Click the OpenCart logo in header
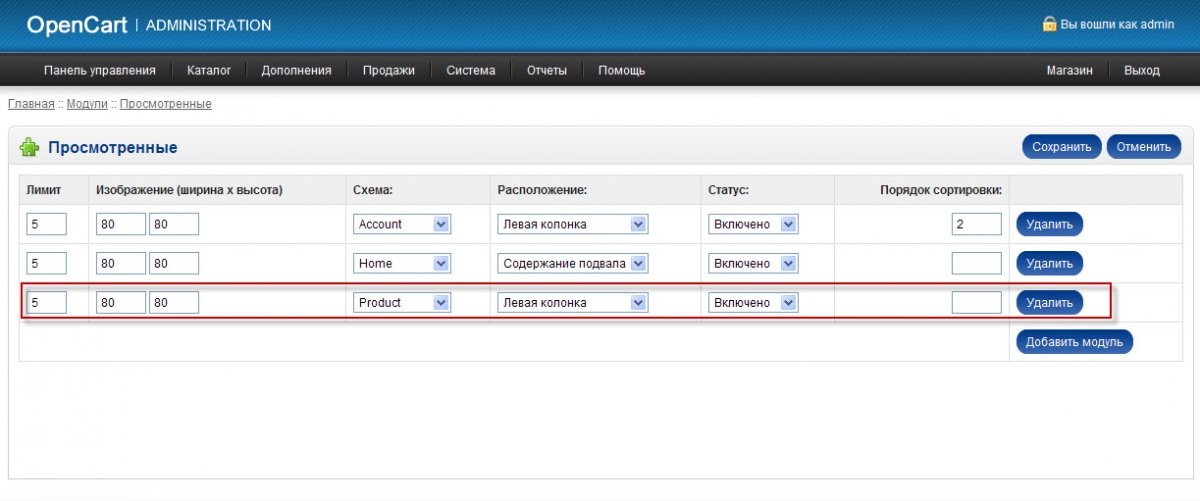The image size is (1200, 501). (x=76, y=25)
